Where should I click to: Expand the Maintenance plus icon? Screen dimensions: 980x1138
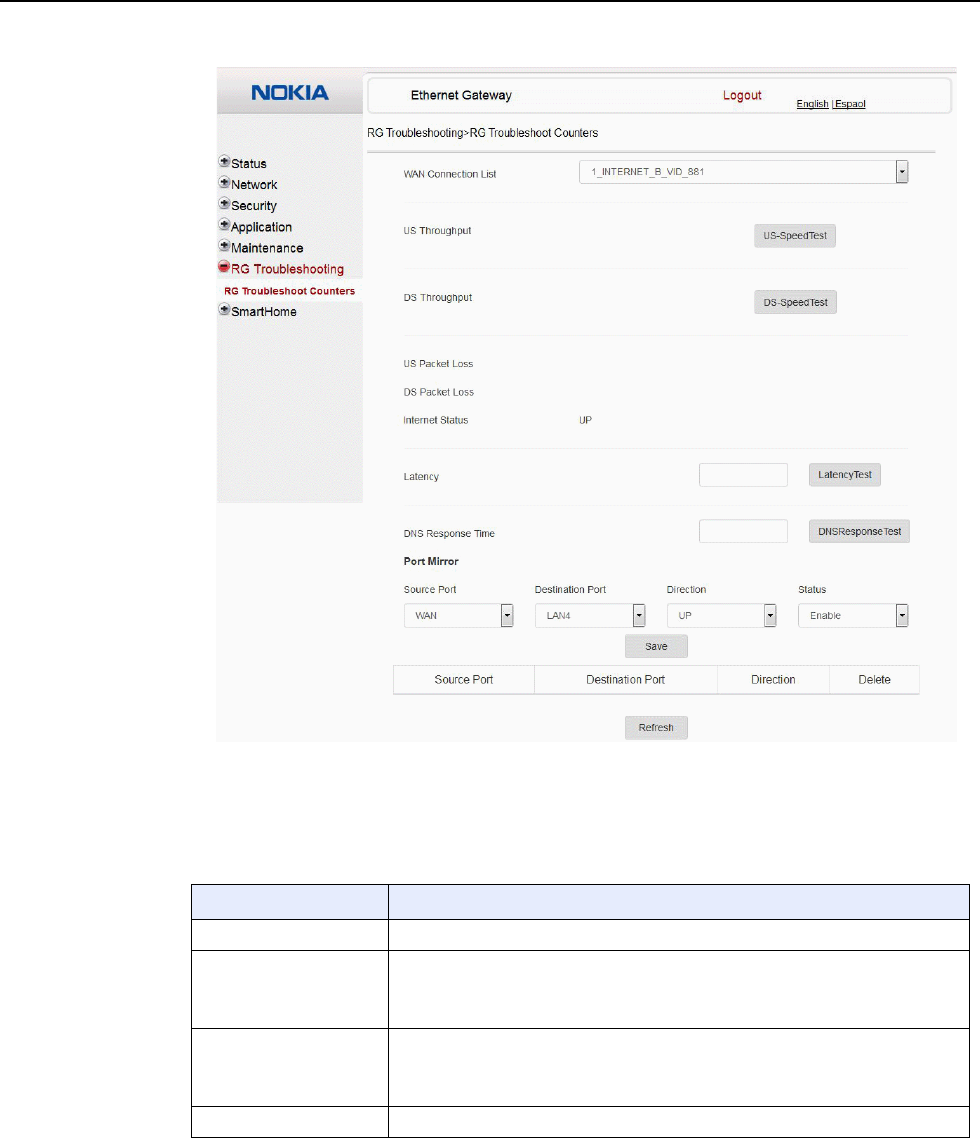[x=224, y=245]
